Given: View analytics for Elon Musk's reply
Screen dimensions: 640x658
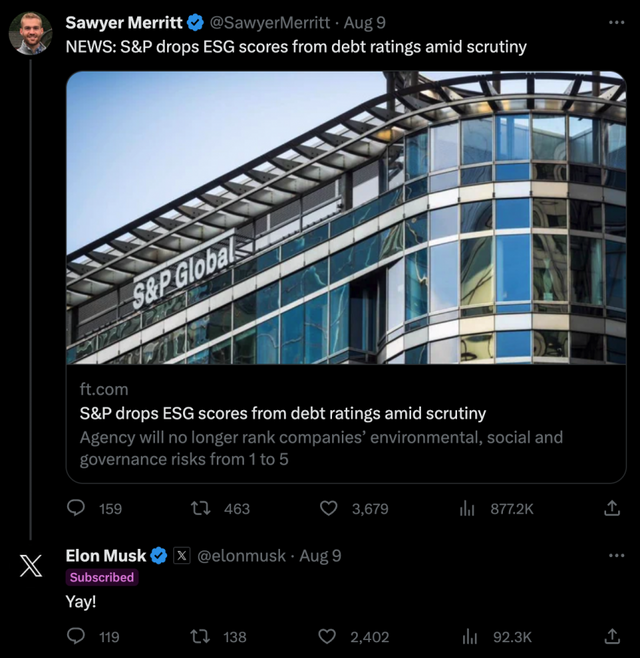Looking at the screenshot, I should point(466,636).
